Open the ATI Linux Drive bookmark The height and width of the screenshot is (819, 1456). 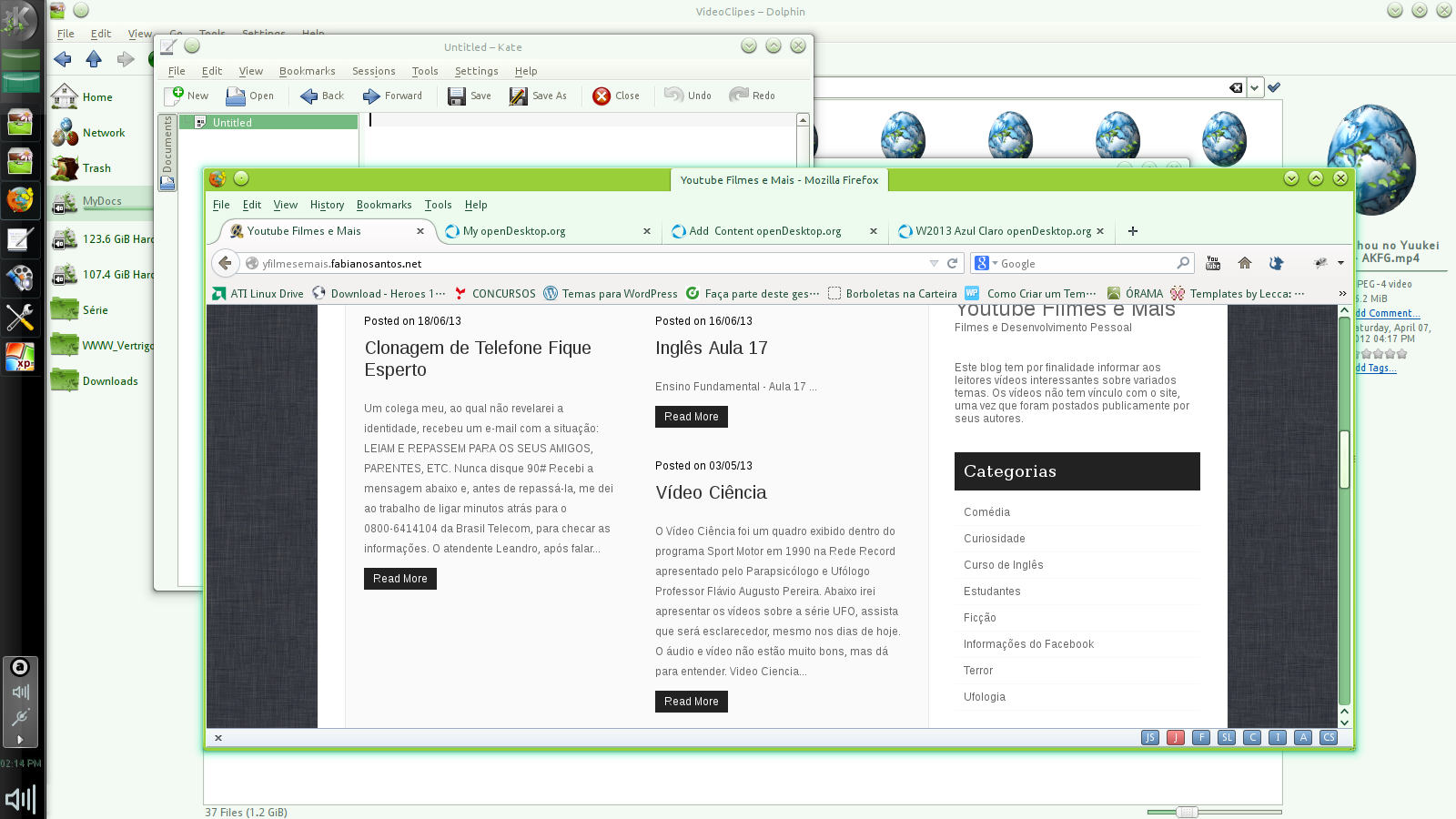pyautogui.click(x=258, y=293)
